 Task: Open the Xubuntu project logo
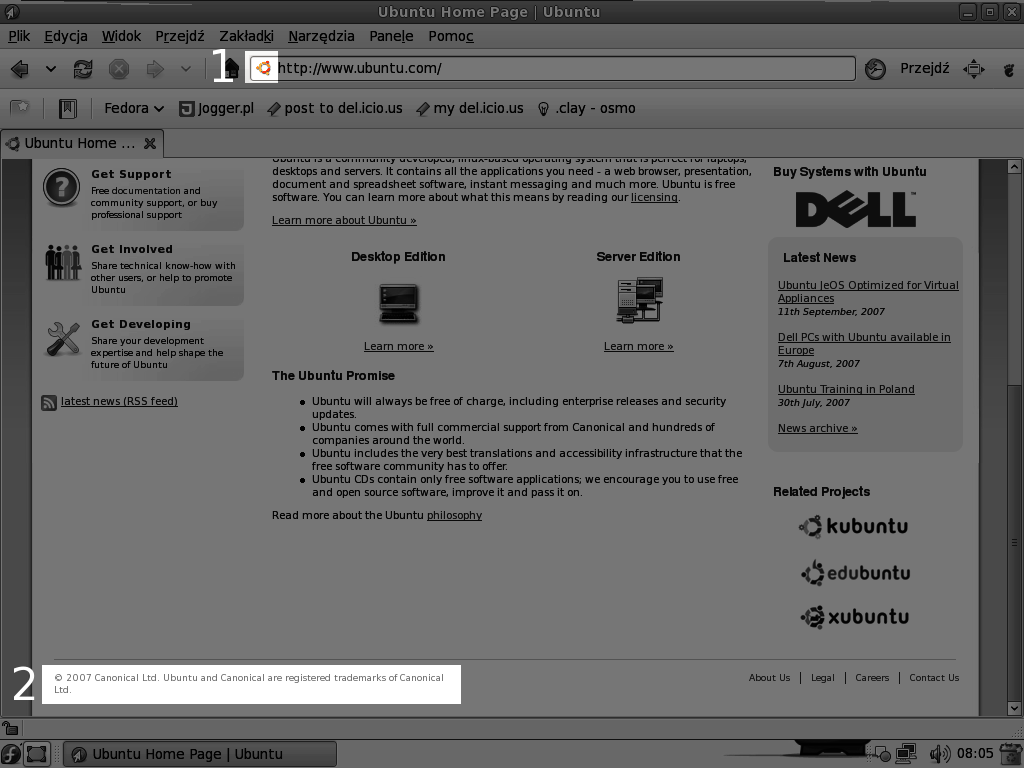point(854,617)
